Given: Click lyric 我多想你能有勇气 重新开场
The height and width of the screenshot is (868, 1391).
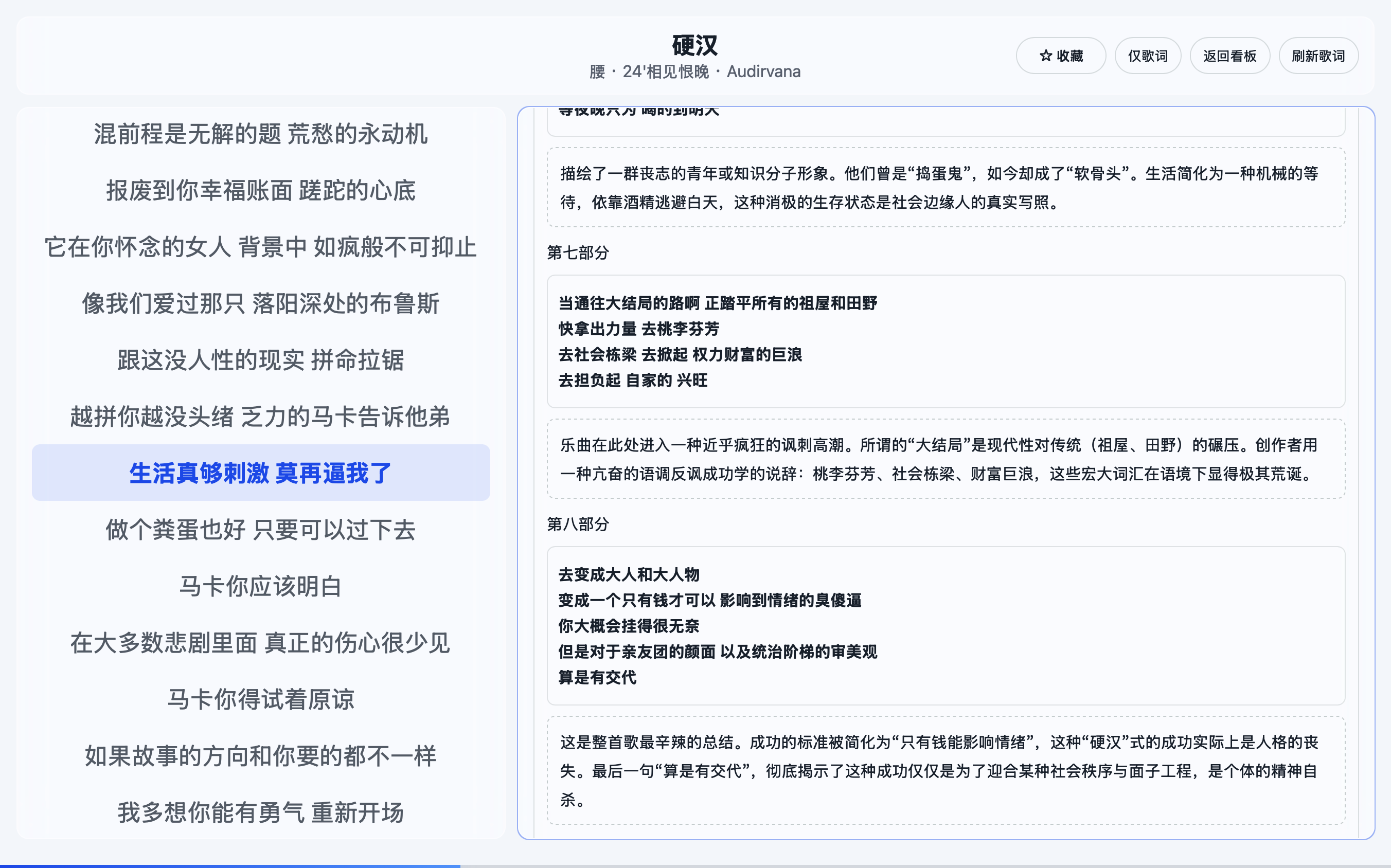Looking at the screenshot, I should click(x=261, y=812).
